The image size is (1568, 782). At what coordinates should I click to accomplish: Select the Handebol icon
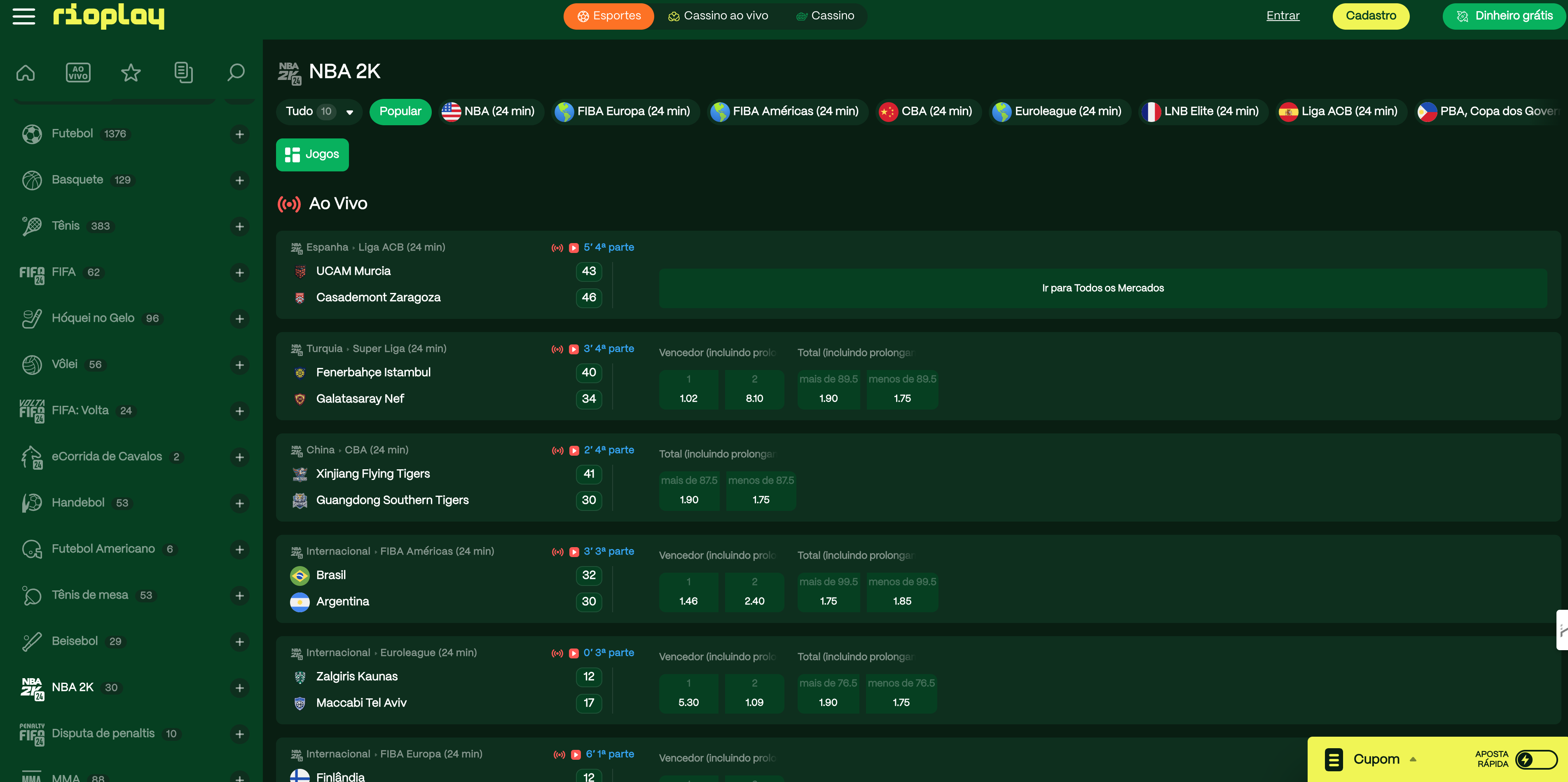(32, 503)
